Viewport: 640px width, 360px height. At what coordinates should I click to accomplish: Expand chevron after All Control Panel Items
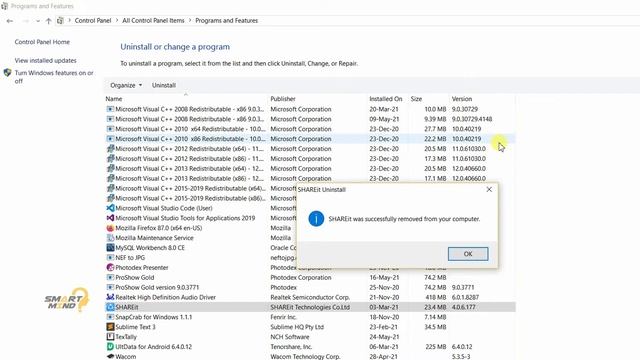pos(190,20)
